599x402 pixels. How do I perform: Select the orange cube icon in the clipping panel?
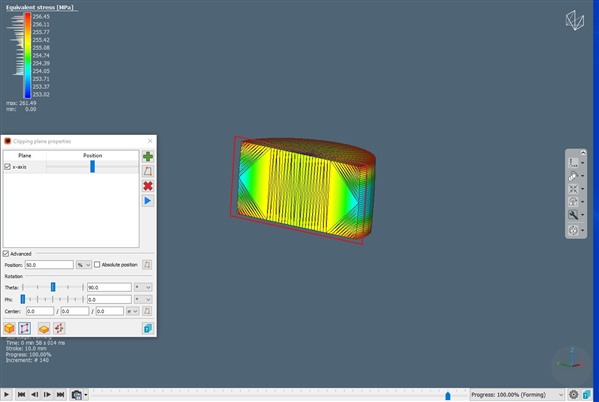pos(9,328)
